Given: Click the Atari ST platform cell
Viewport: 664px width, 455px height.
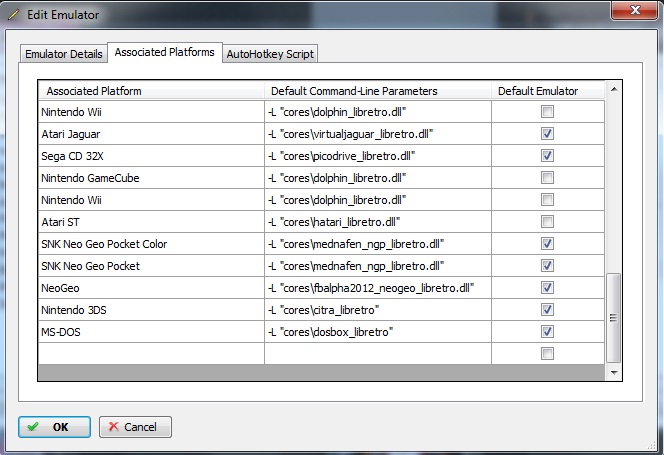Looking at the screenshot, I should 151,222.
